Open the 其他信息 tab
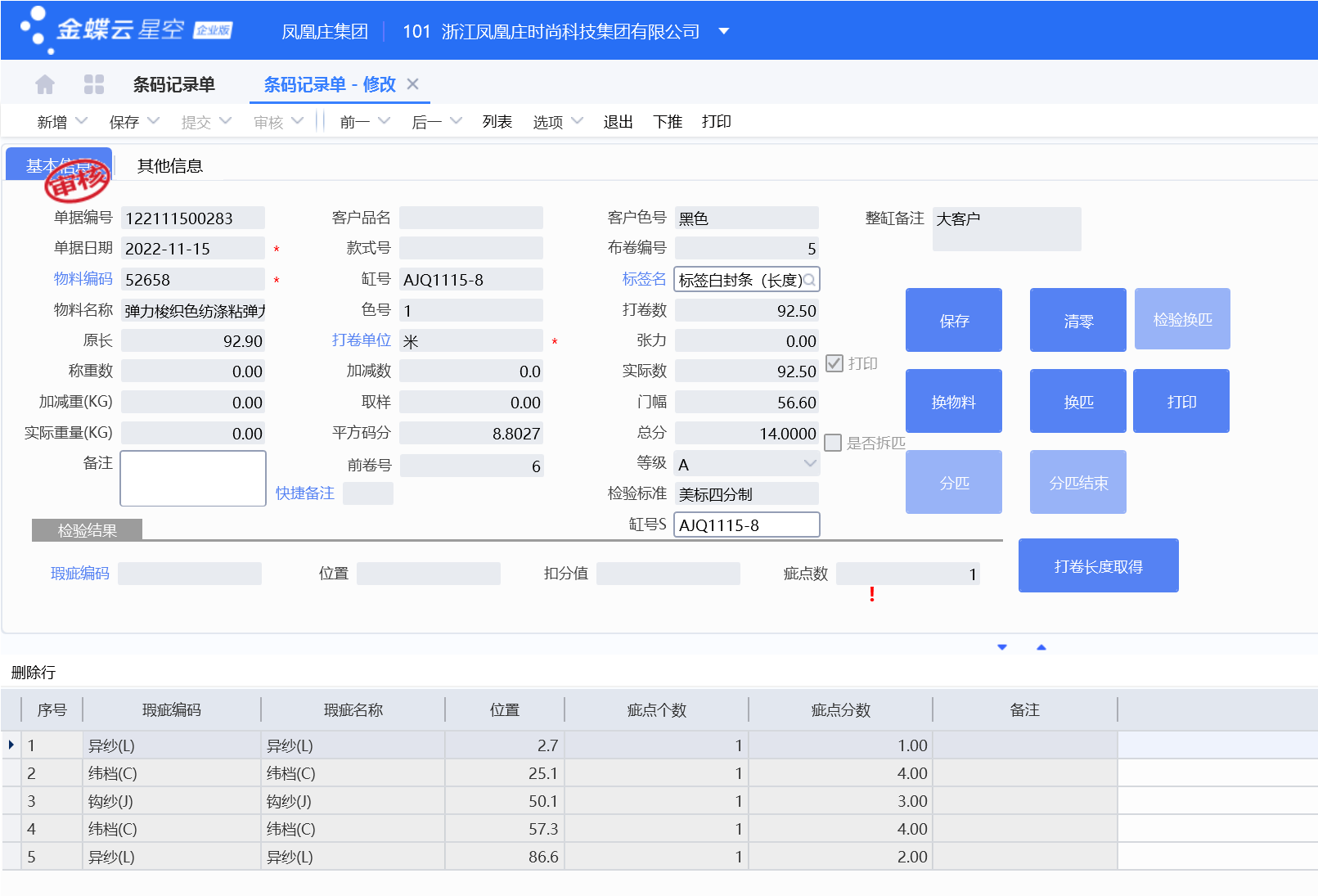This screenshot has height=896, width=1318. (170, 165)
